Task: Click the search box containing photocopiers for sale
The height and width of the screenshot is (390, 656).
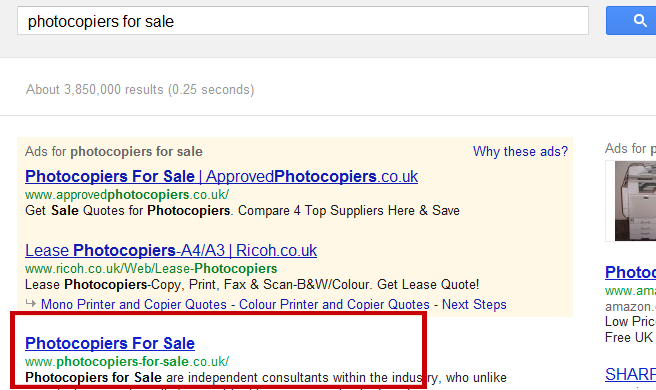Action: click(x=303, y=21)
